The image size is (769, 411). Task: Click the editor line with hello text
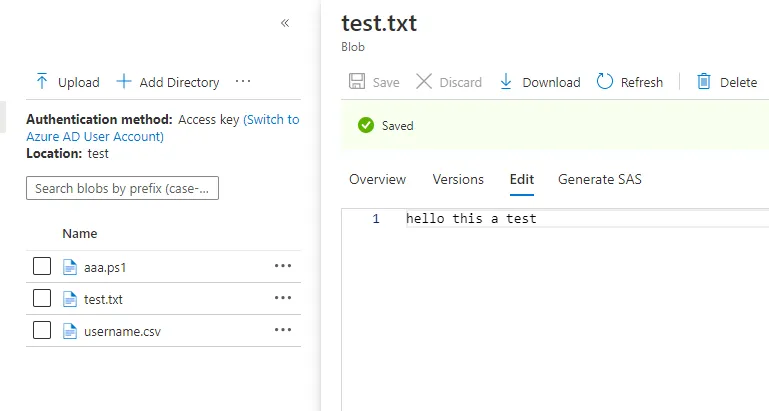(471, 219)
